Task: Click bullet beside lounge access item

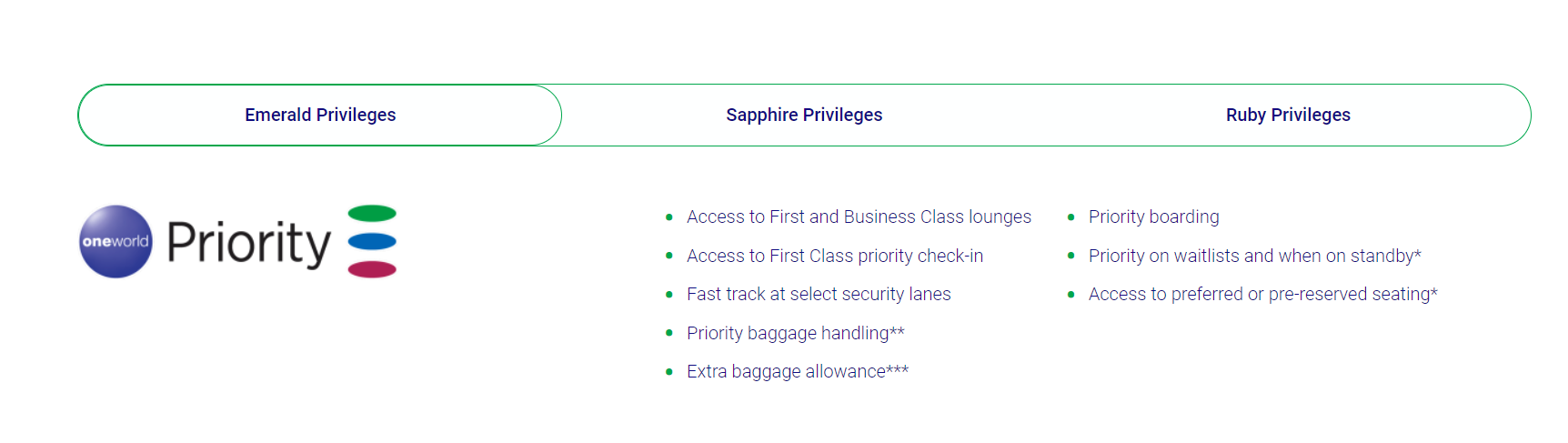Action: 668,217
